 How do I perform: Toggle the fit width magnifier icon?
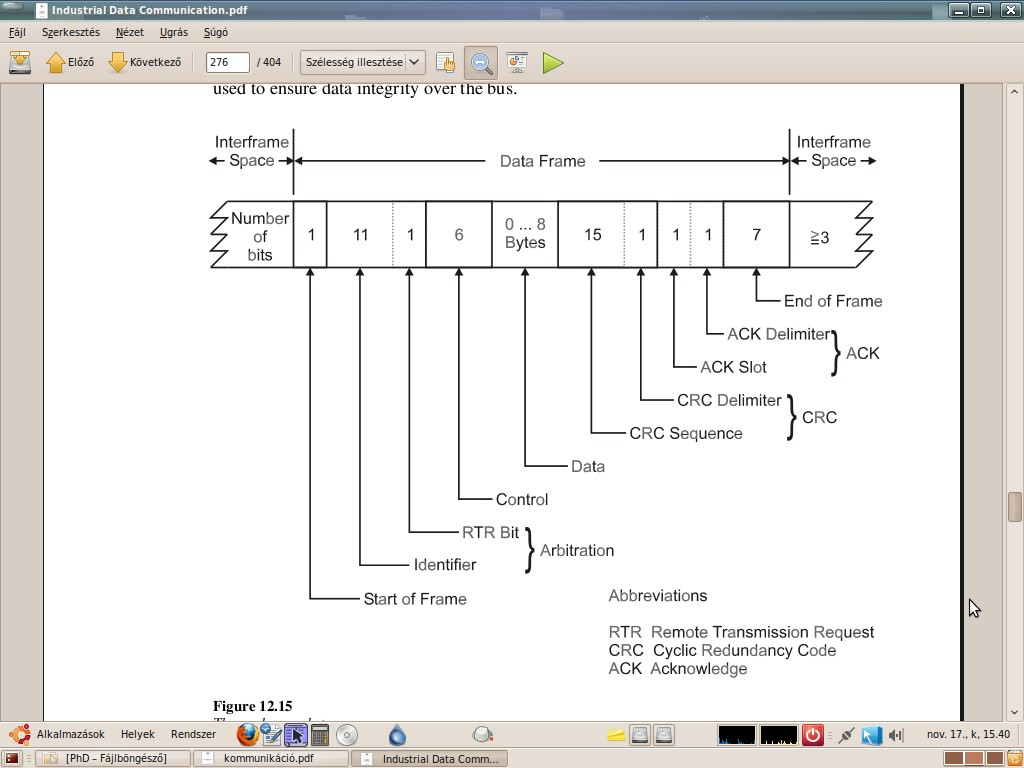(x=481, y=62)
